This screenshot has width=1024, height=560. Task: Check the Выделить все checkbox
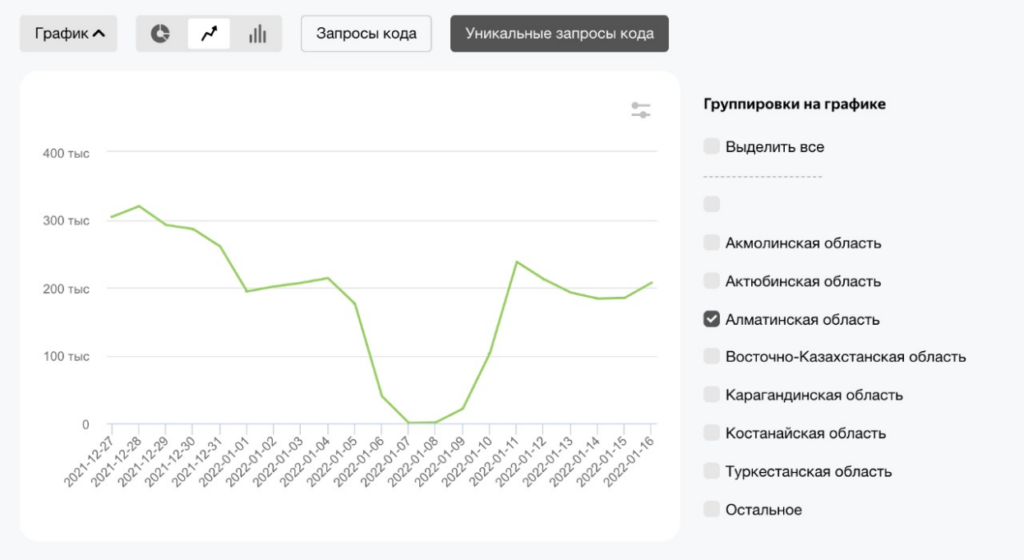[x=711, y=146]
